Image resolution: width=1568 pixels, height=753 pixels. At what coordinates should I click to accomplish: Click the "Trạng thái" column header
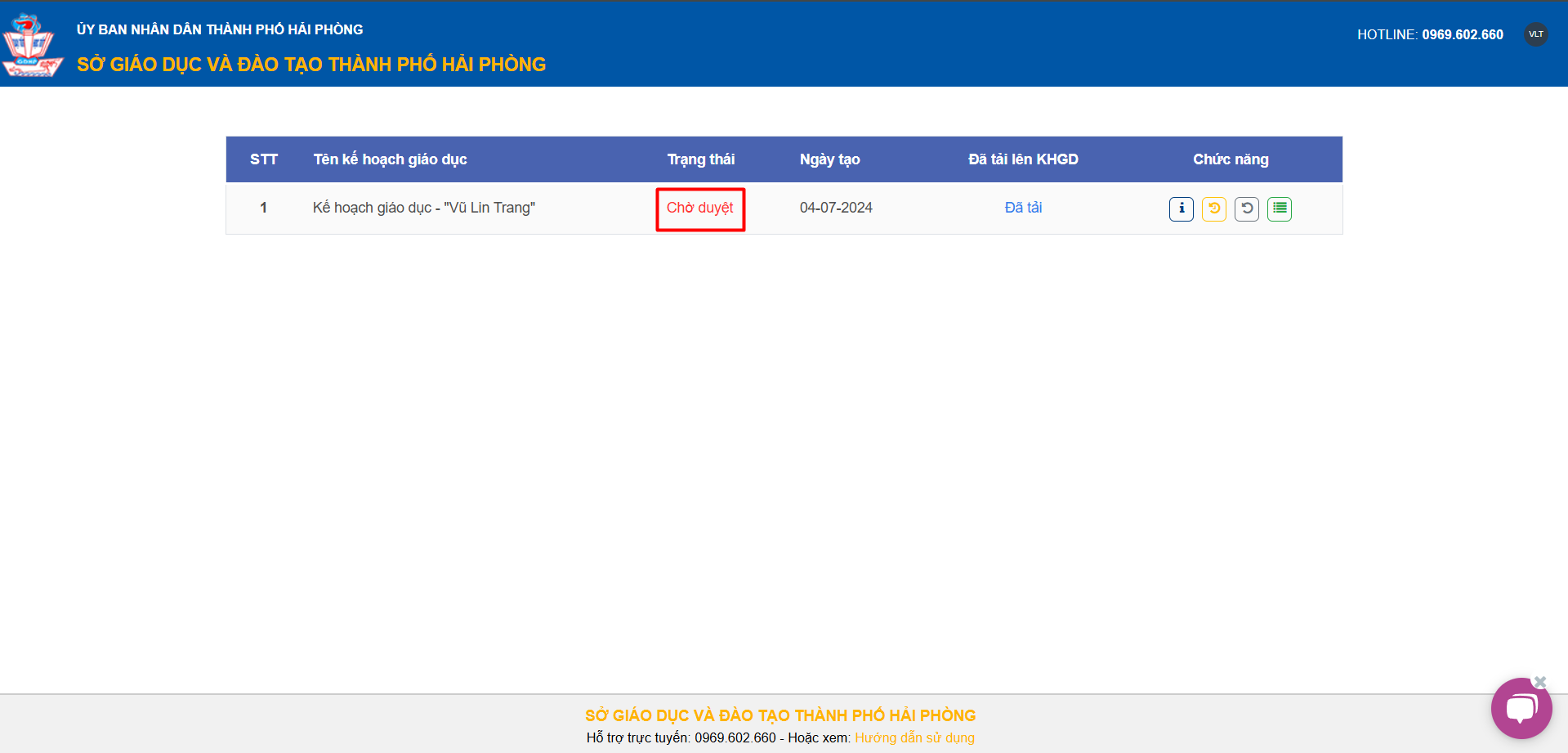(x=700, y=159)
